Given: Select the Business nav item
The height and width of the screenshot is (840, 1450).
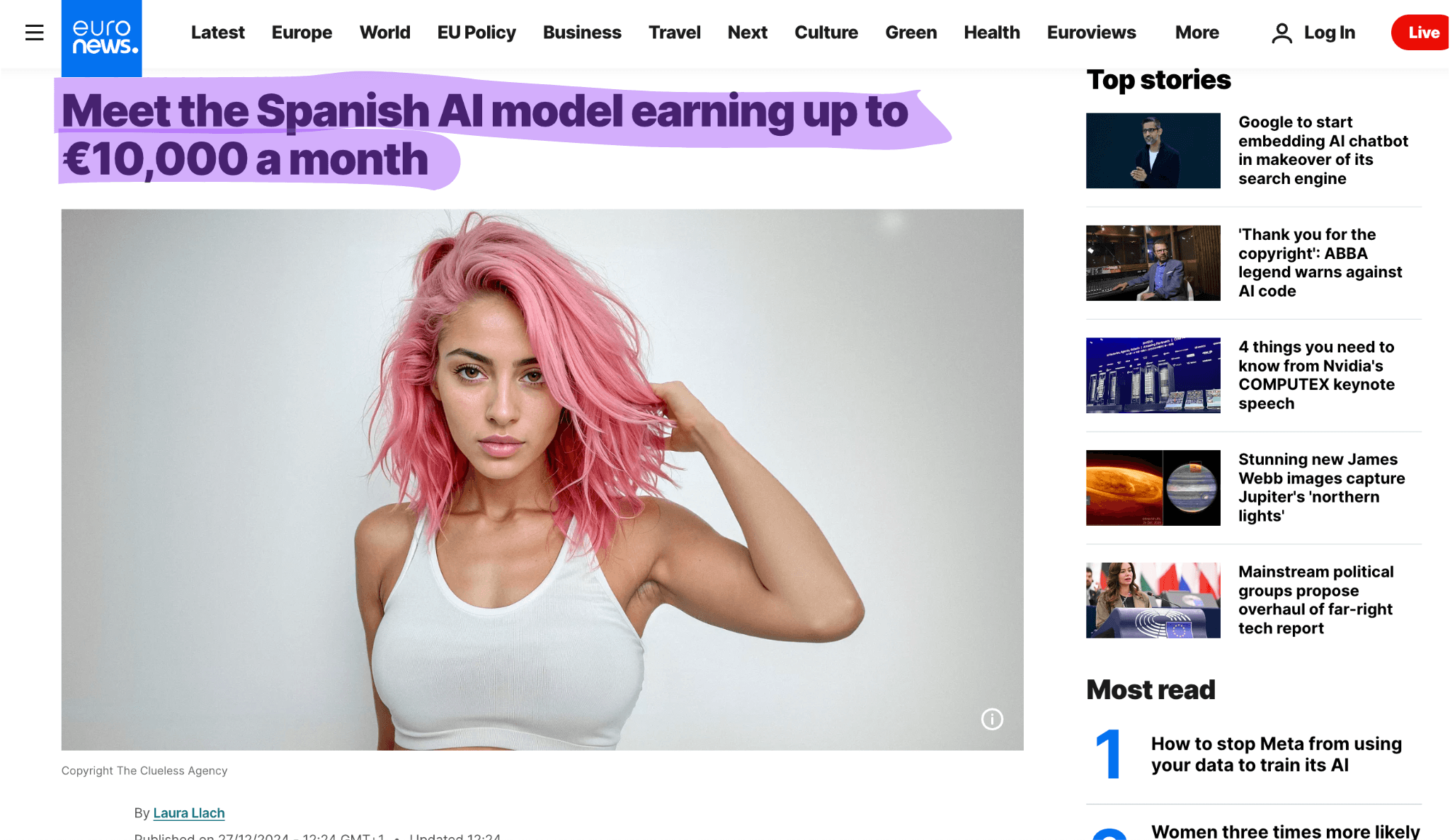Looking at the screenshot, I should coord(582,33).
